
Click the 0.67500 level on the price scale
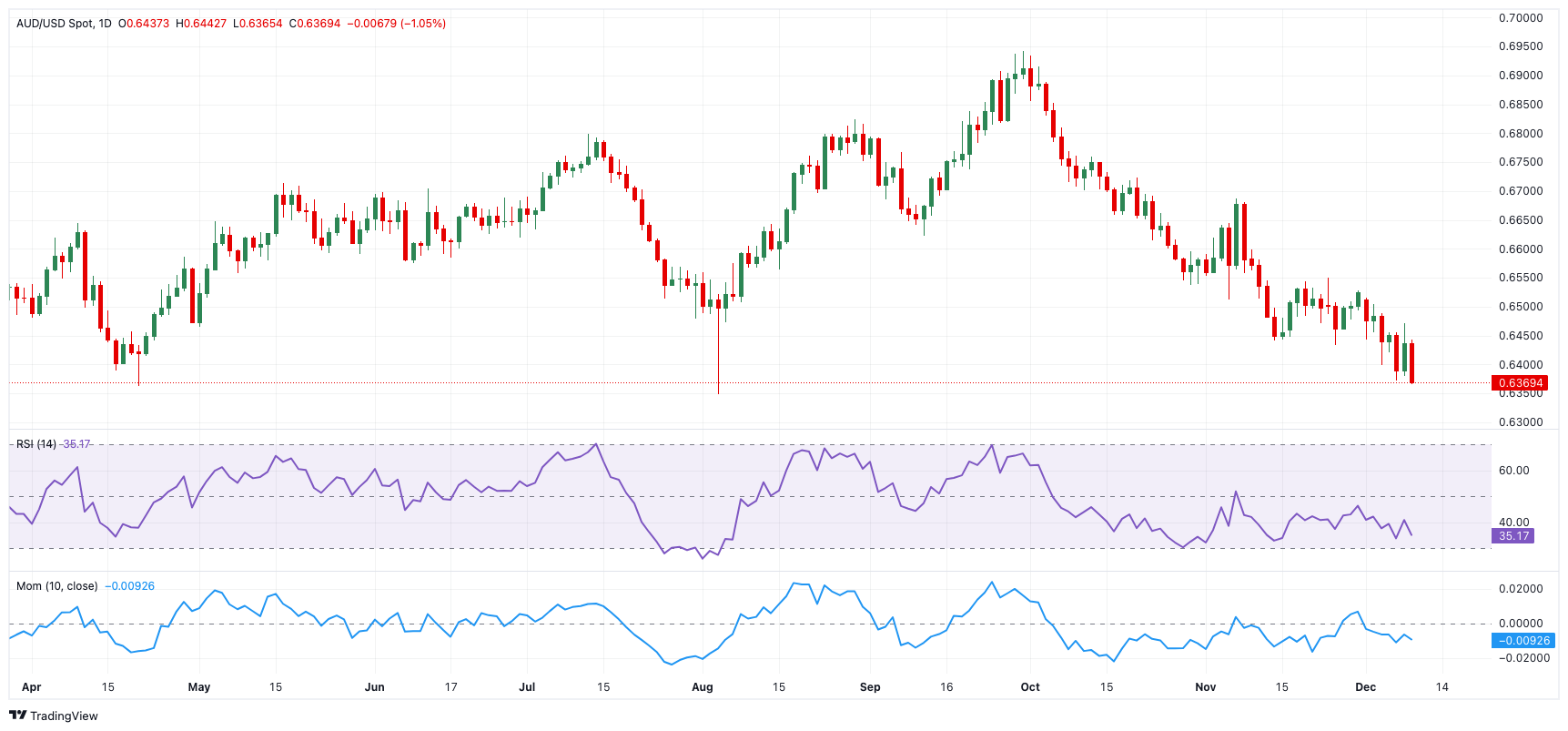[x=1521, y=162]
